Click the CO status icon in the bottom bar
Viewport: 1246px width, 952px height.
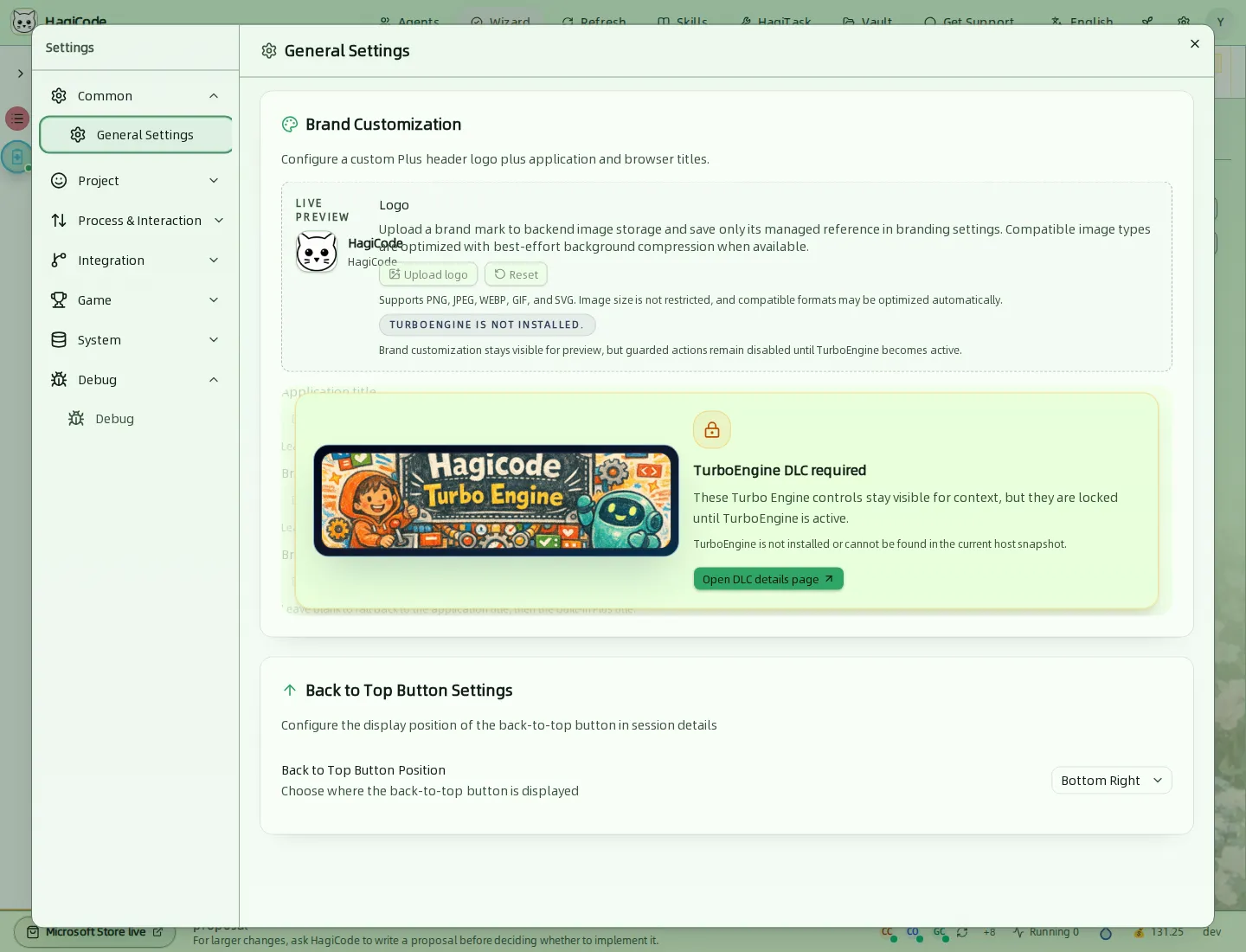click(x=914, y=932)
